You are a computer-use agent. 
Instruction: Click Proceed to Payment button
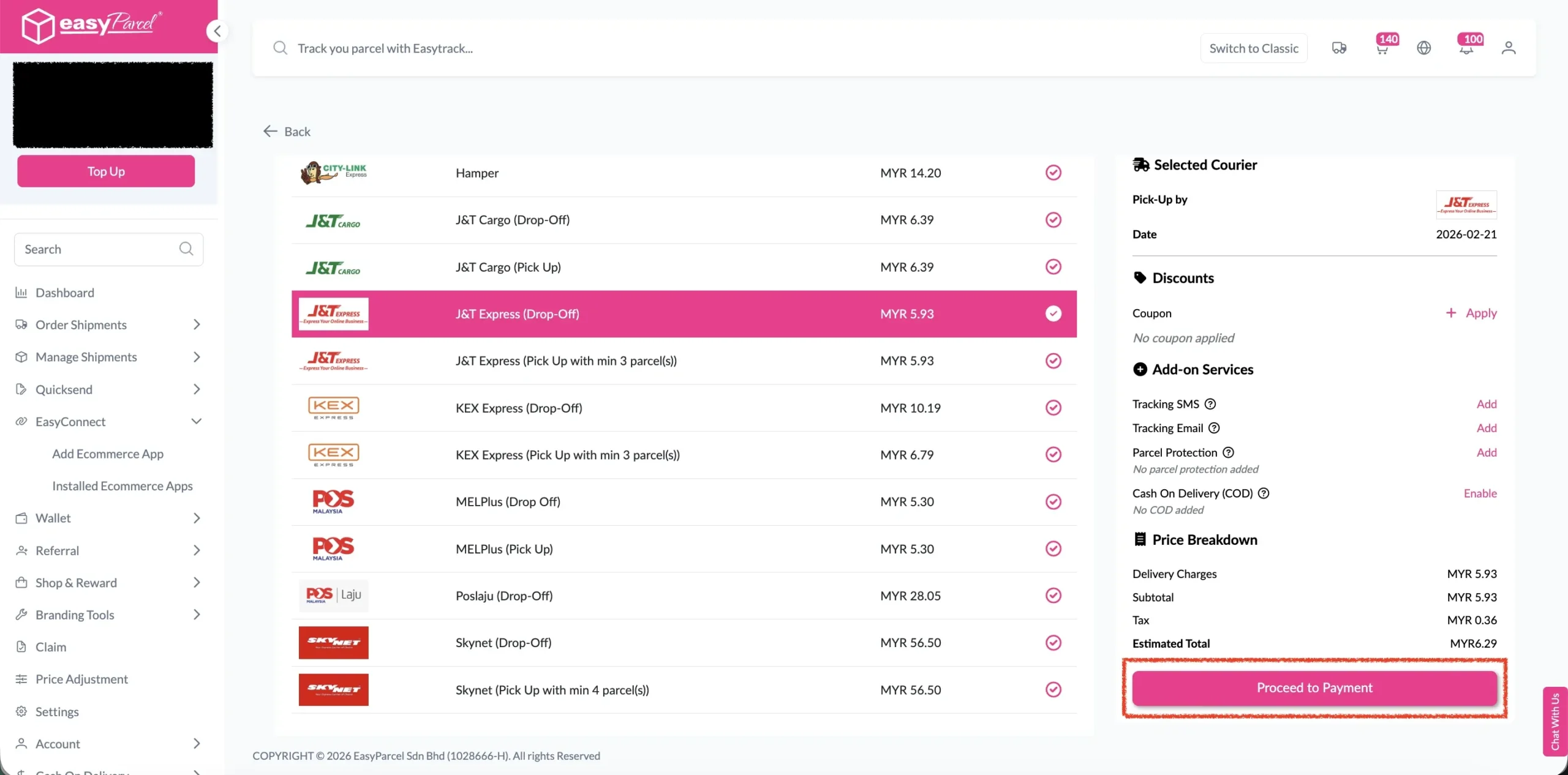point(1314,687)
